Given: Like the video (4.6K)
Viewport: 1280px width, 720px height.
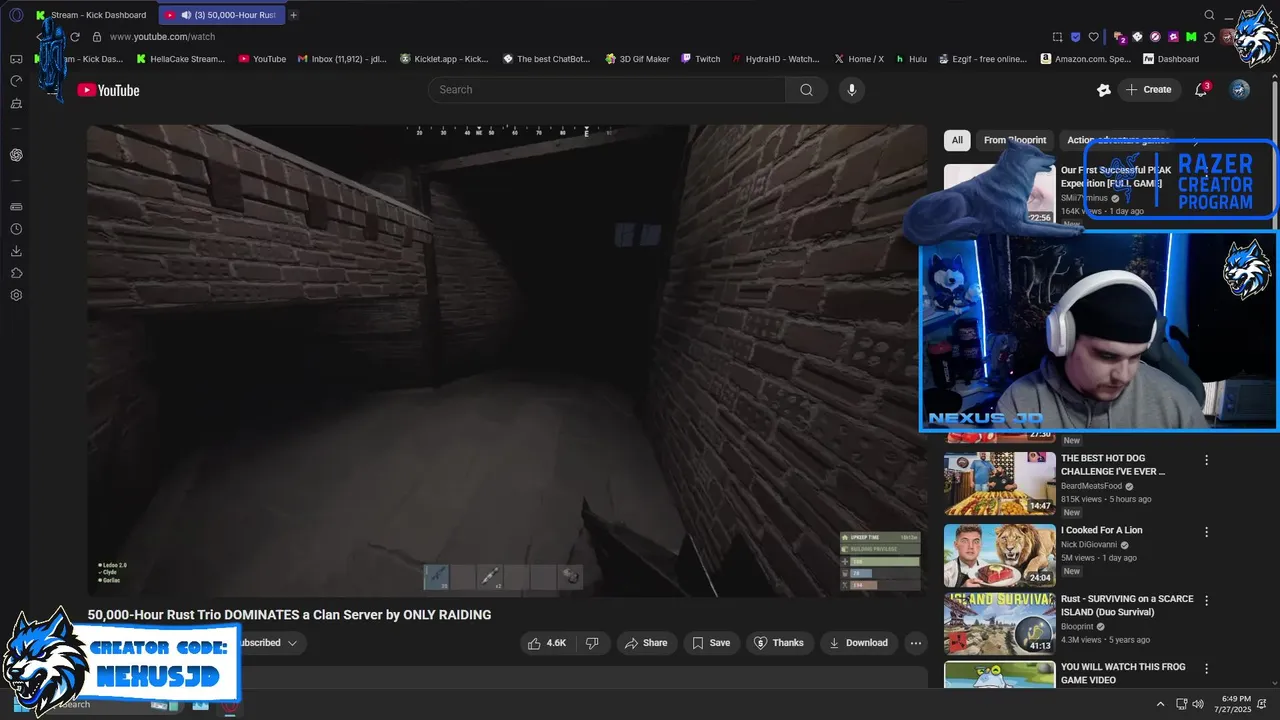Looking at the screenshot, I should click(547, 643).
